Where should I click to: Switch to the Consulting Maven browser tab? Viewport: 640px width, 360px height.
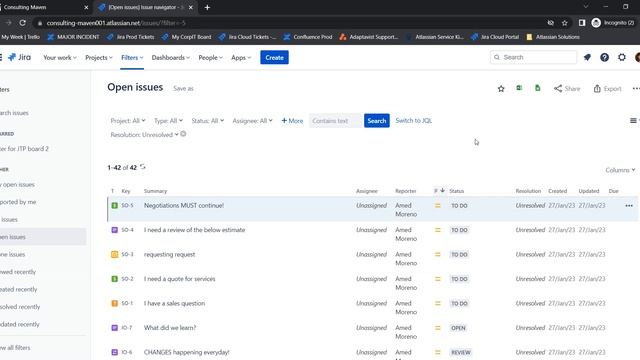tap(43, 7)
